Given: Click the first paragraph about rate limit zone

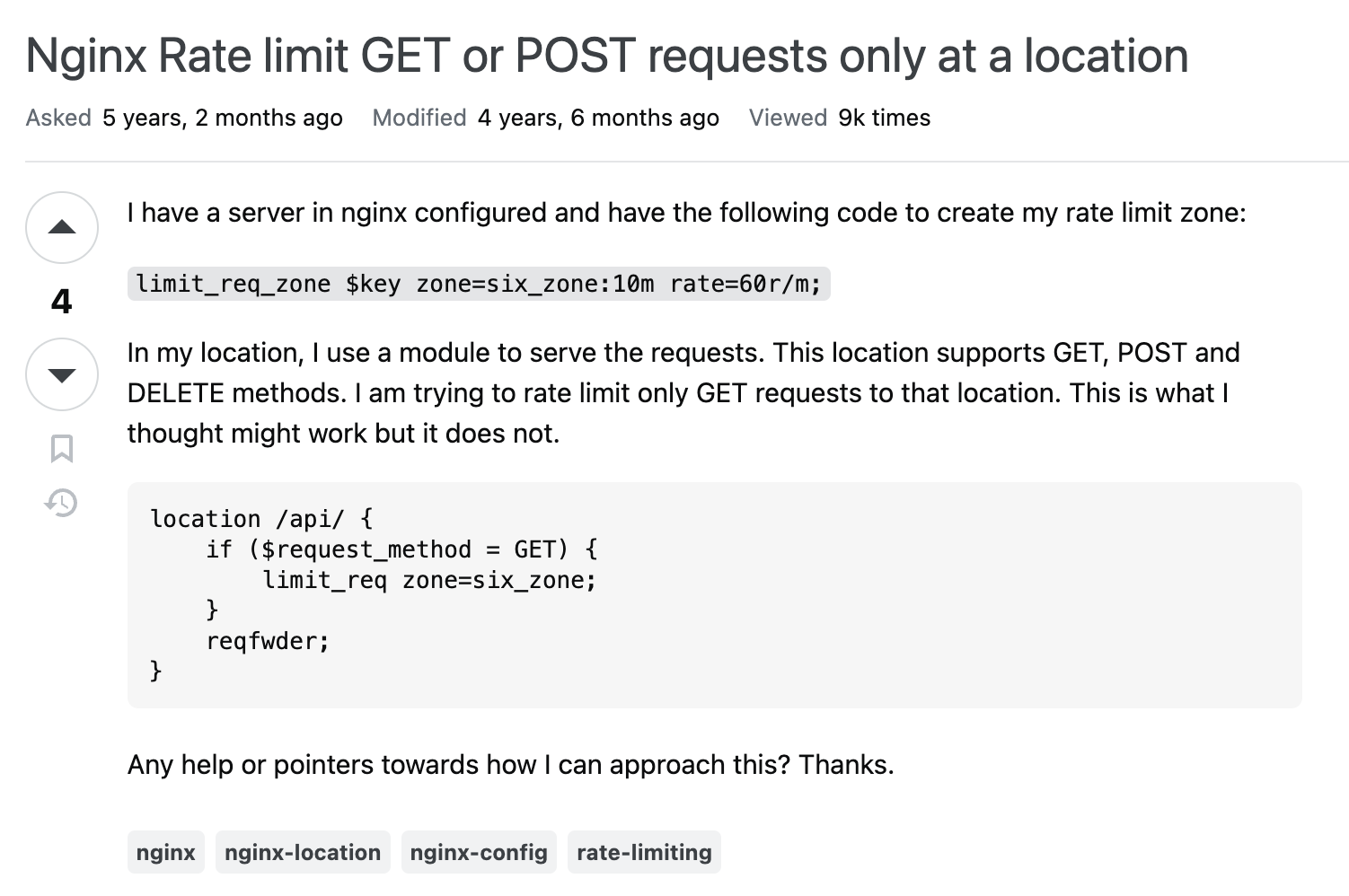Looking at the screenshot, I should click(686, 213).
